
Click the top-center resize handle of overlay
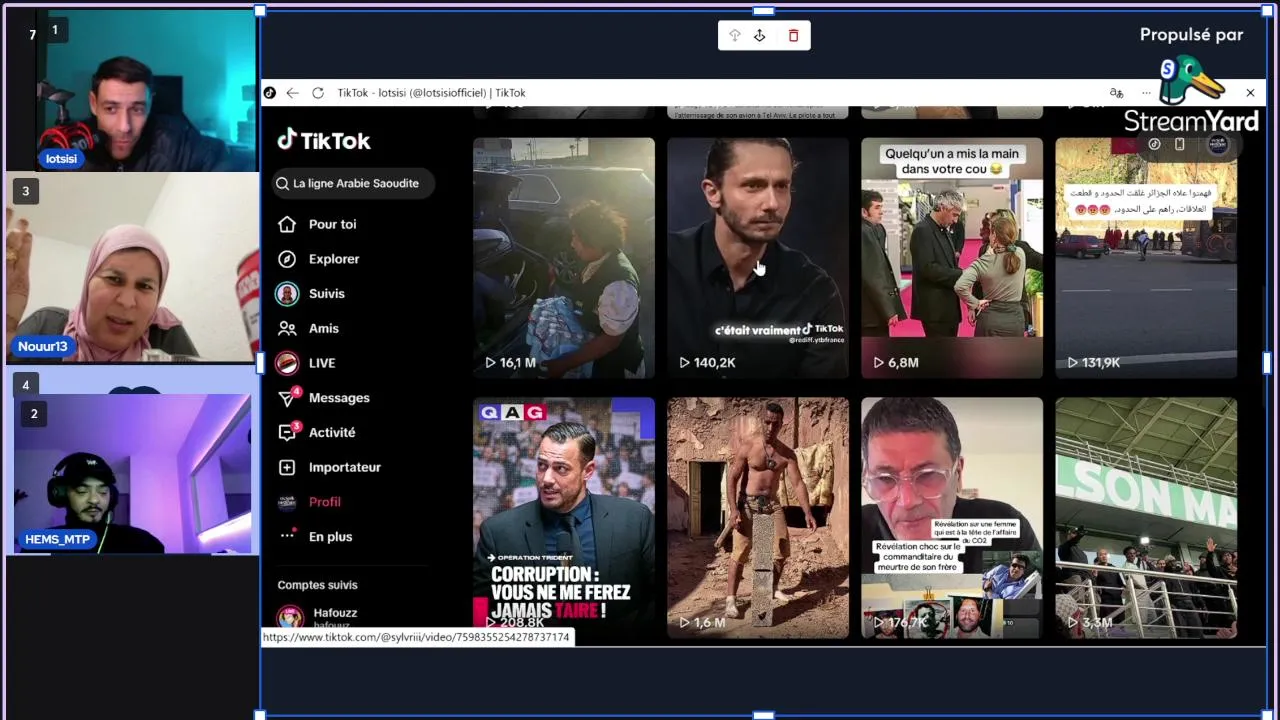pos(763,11)
